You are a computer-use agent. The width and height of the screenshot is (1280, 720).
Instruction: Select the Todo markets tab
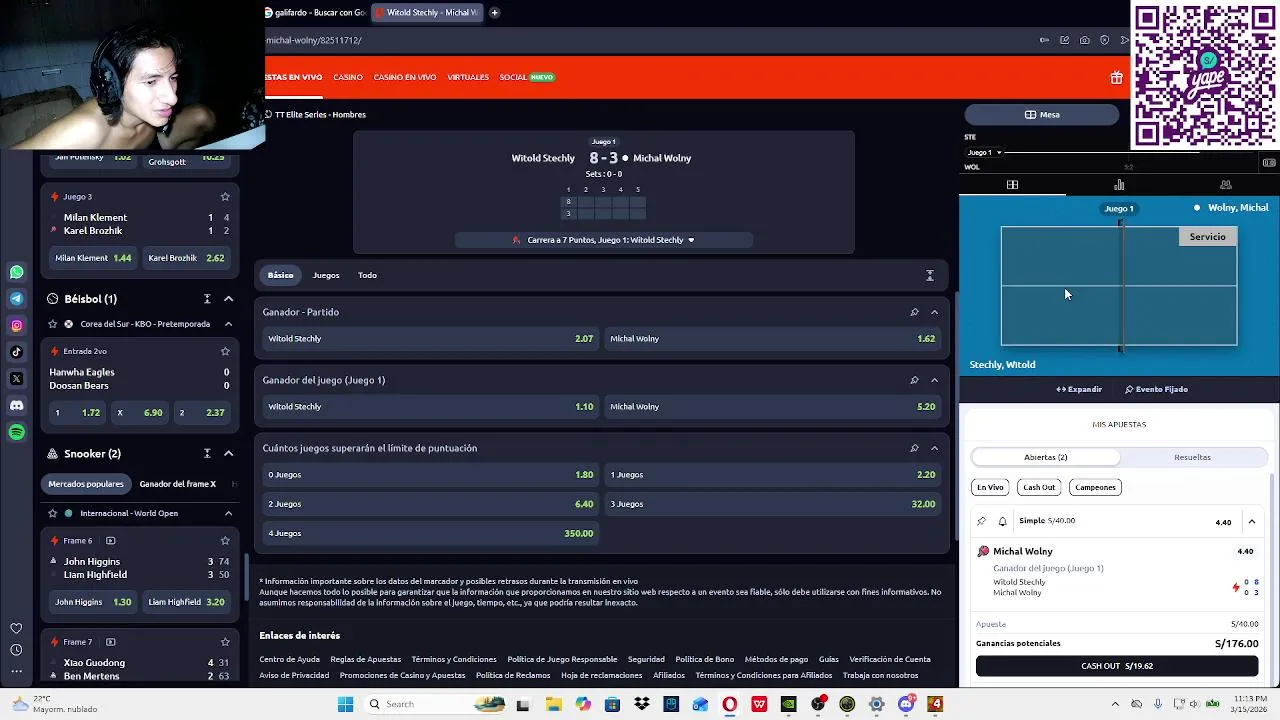coord(367,275)
